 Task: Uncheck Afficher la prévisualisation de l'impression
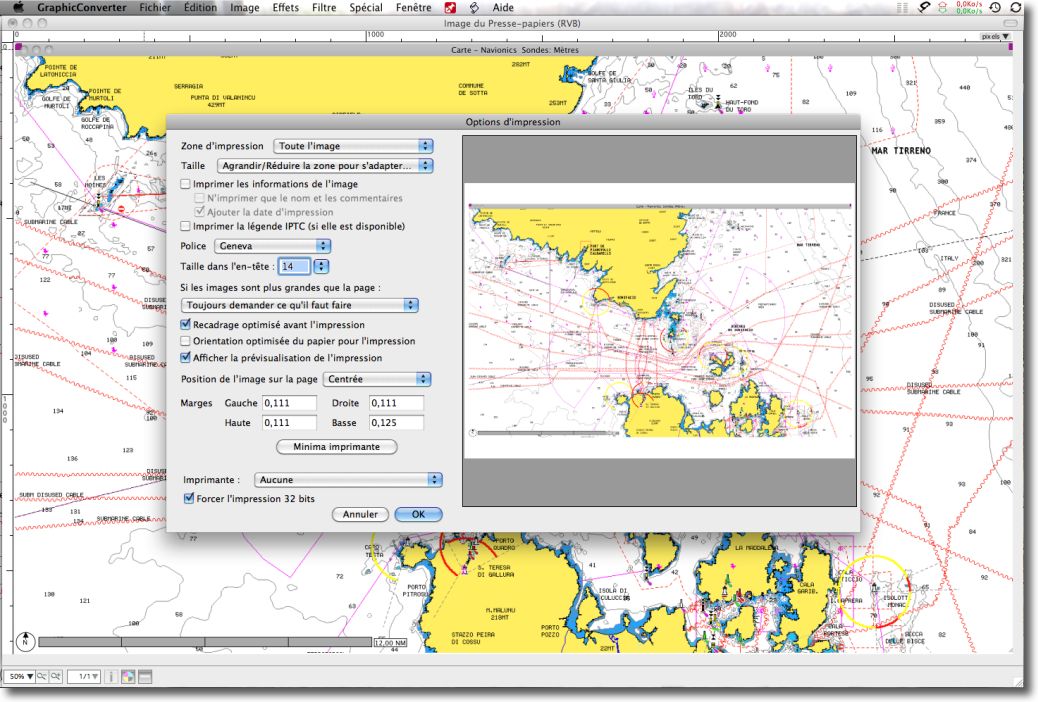(185, 358)
